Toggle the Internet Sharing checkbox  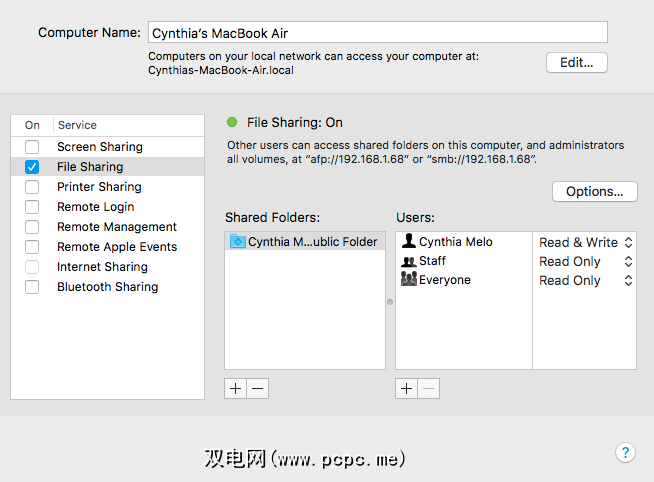point(32,267)
